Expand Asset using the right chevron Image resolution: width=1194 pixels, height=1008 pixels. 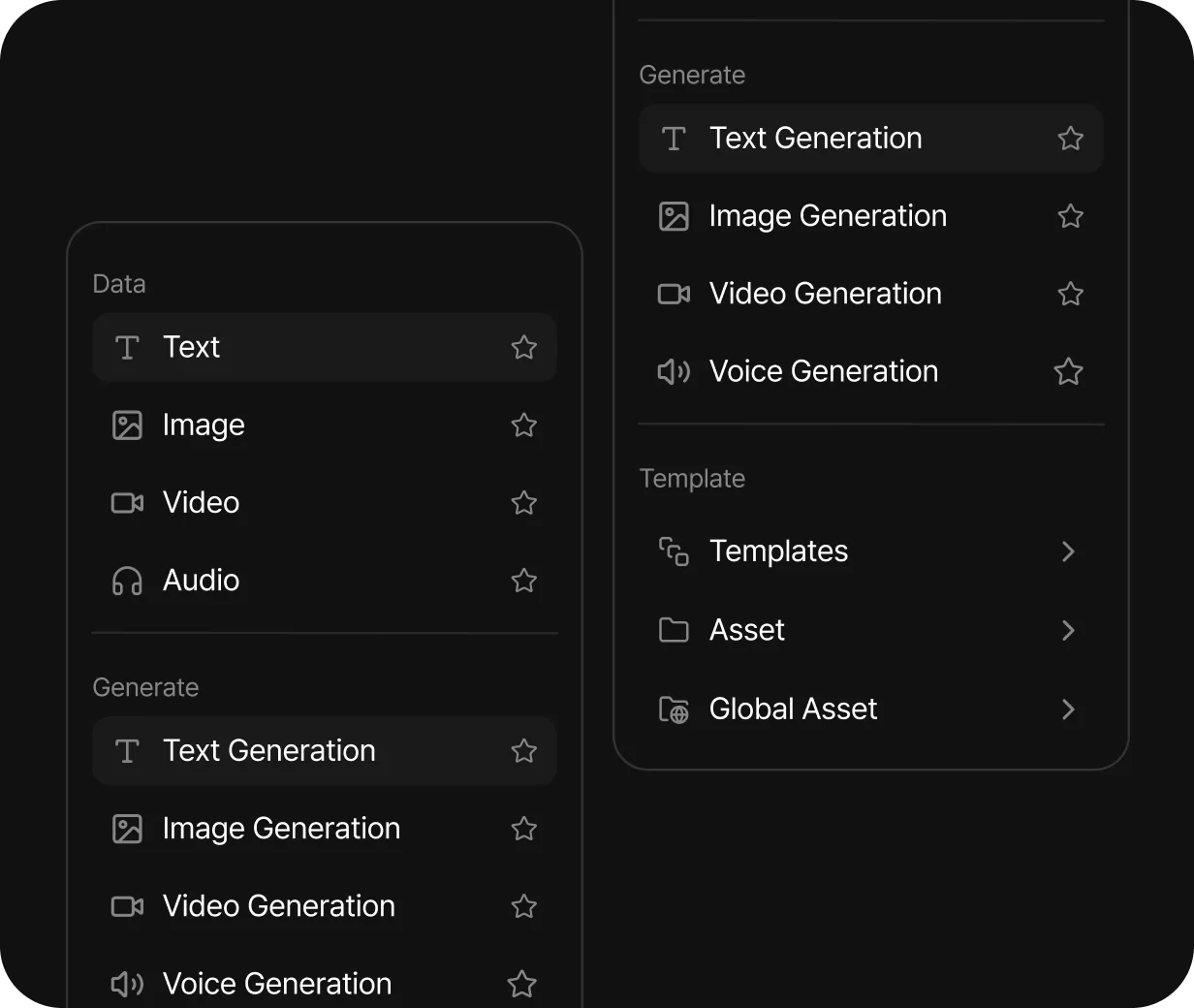tap(1068, 630)
